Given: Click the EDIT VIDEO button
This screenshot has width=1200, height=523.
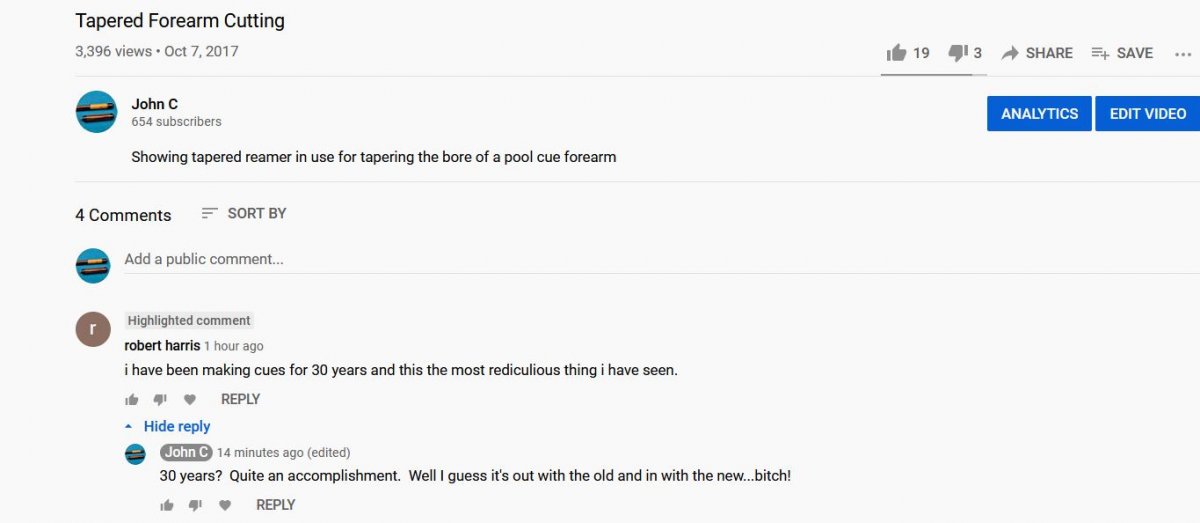Looking at the screenshot, I should click(x=1147, y=114).
